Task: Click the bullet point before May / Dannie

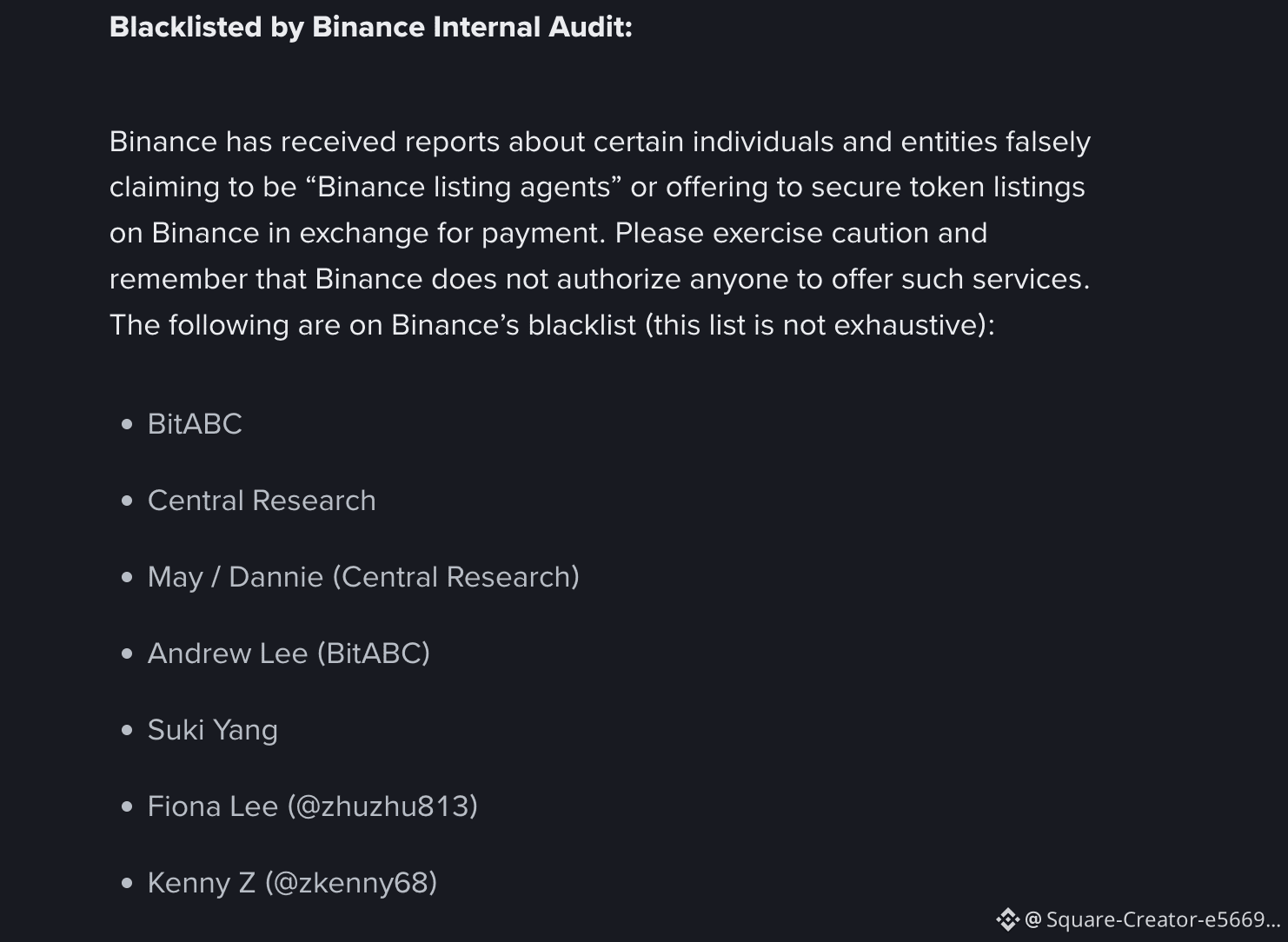Action: pos(128,577)
